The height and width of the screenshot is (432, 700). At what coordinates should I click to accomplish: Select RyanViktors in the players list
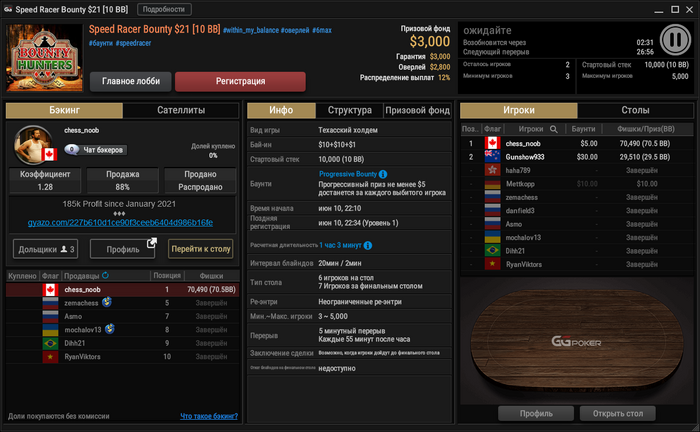pyautogui.click(x=577, y=264)
